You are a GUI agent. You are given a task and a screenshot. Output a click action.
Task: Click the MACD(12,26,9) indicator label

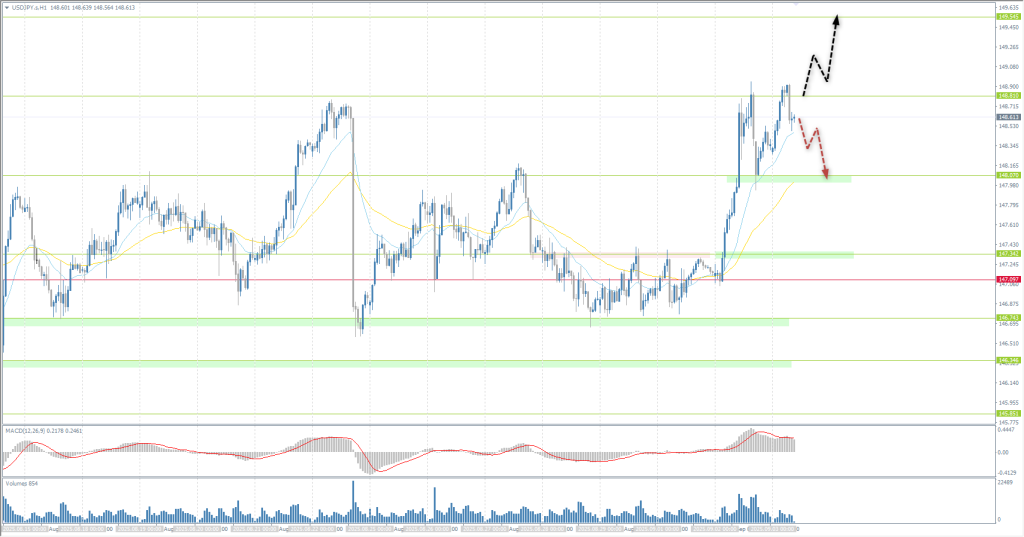pos(44,431)
